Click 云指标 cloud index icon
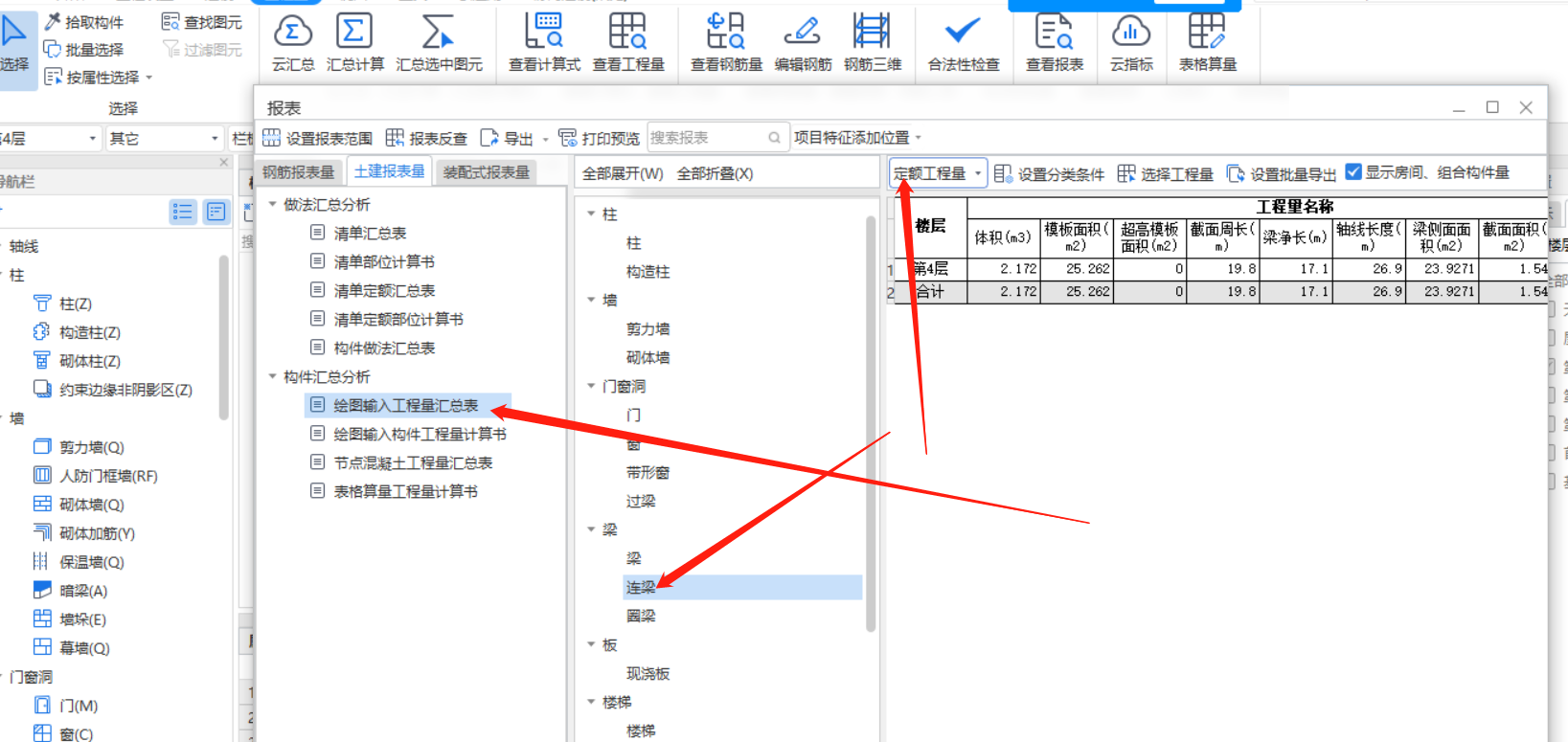The height and width of the screenshot is (742, 1568). (x=1131, y=43)
